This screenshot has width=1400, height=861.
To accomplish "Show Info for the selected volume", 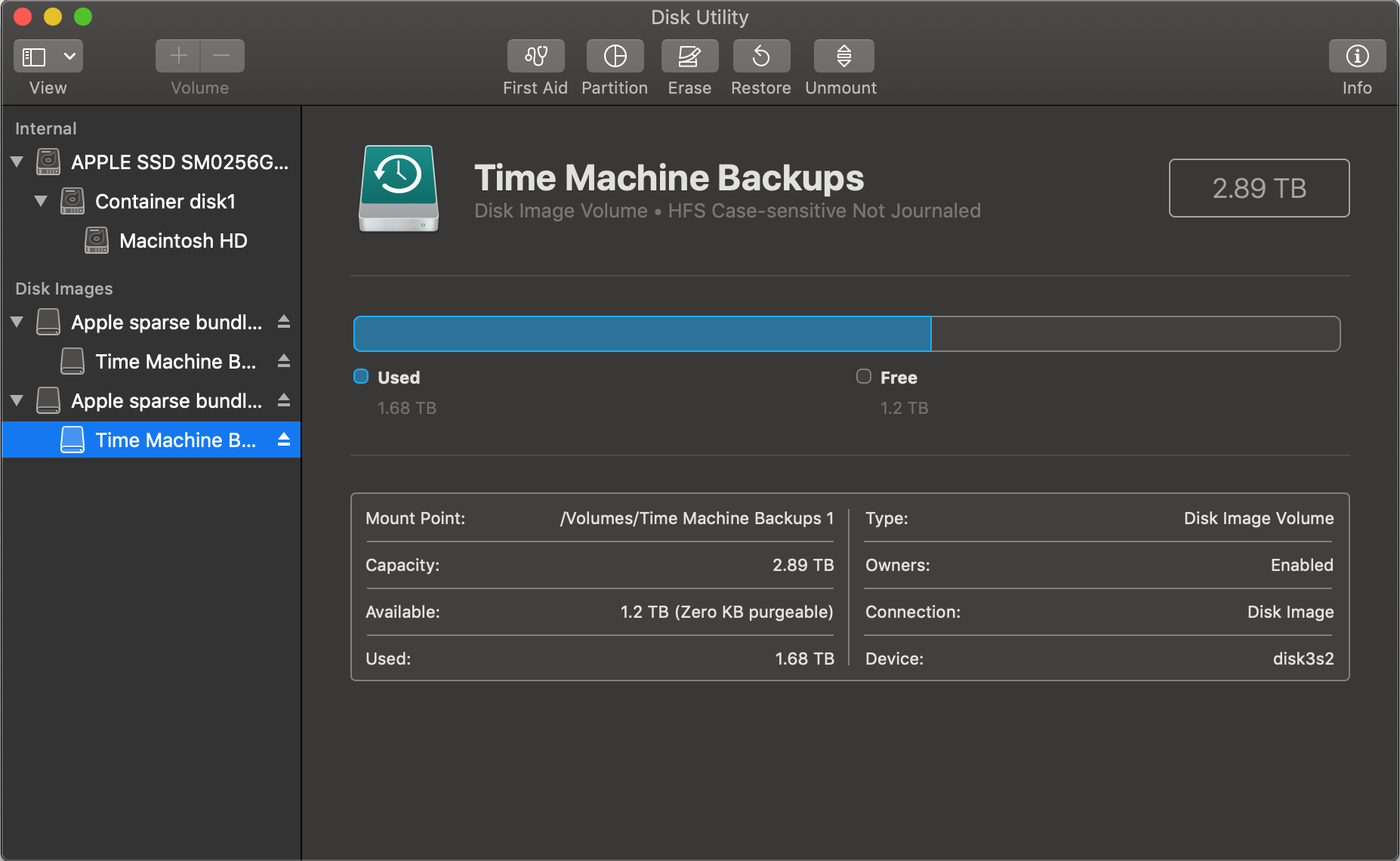I will pyautogui.click(x=1357, y=55).
